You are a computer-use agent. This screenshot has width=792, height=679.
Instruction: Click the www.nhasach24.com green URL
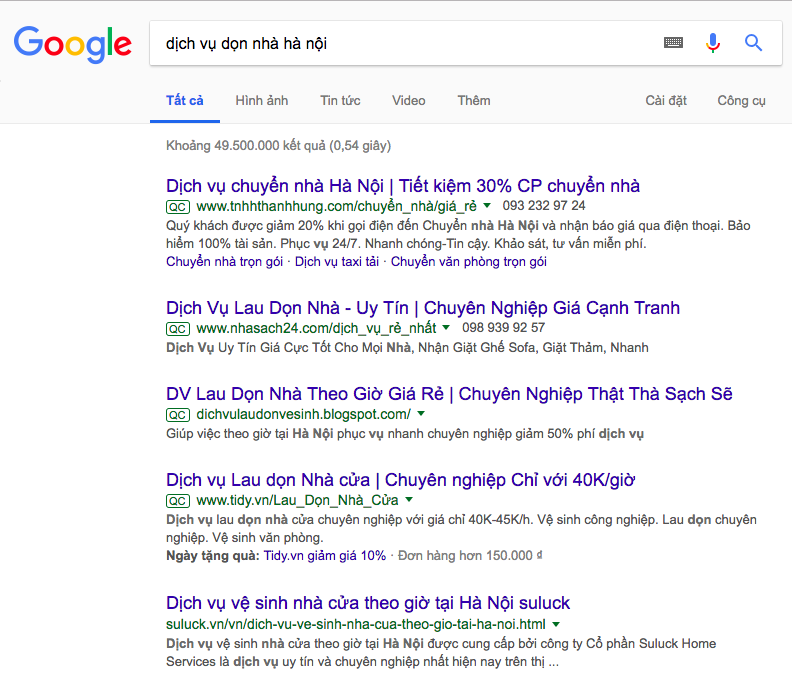click(316, 328)
